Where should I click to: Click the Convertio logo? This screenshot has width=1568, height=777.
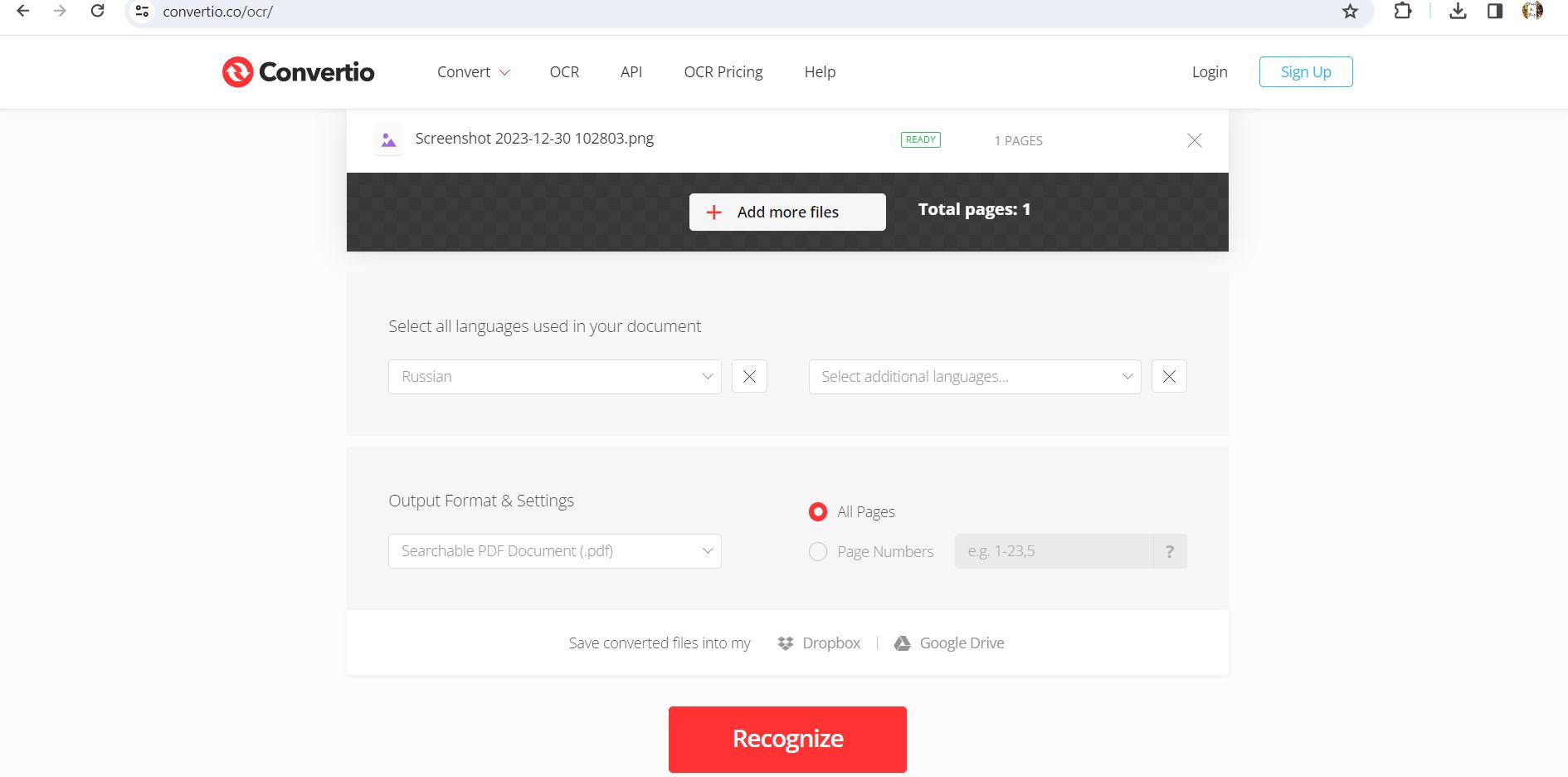pos(297,71)
